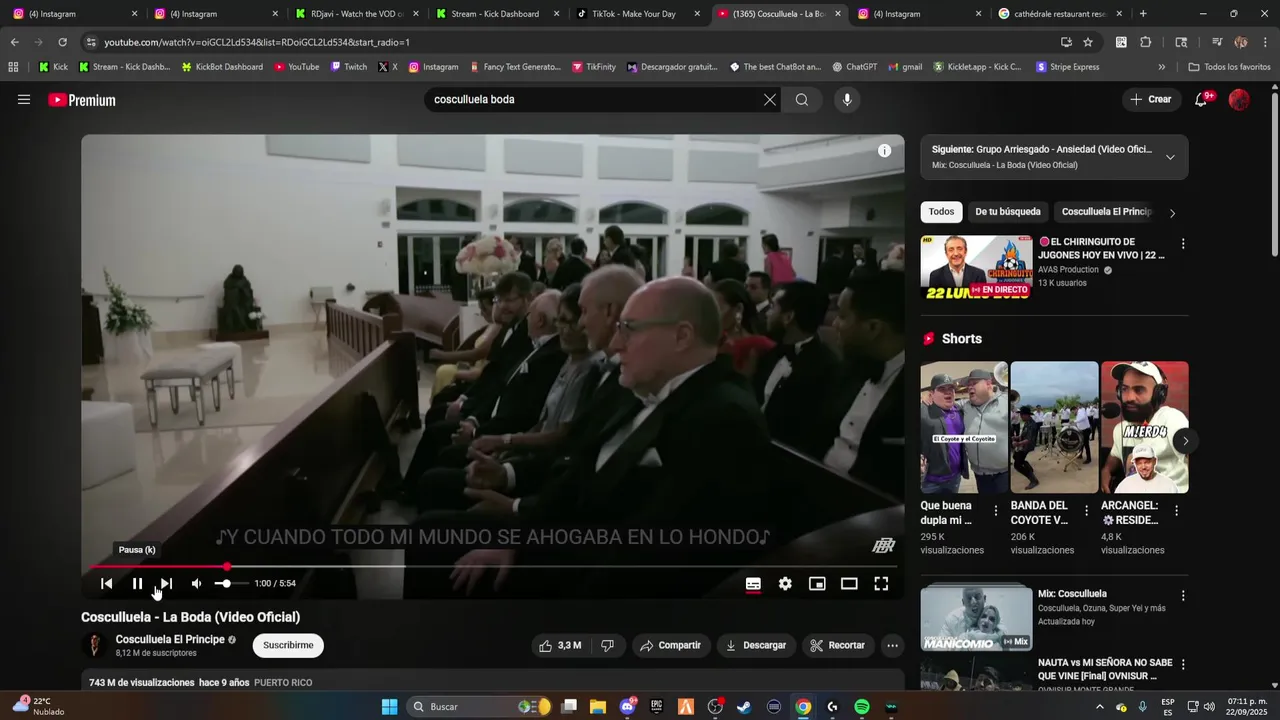1280x720 pixels.
Task: Like the video (3,3 M)
Action: [x=560, y=646]
